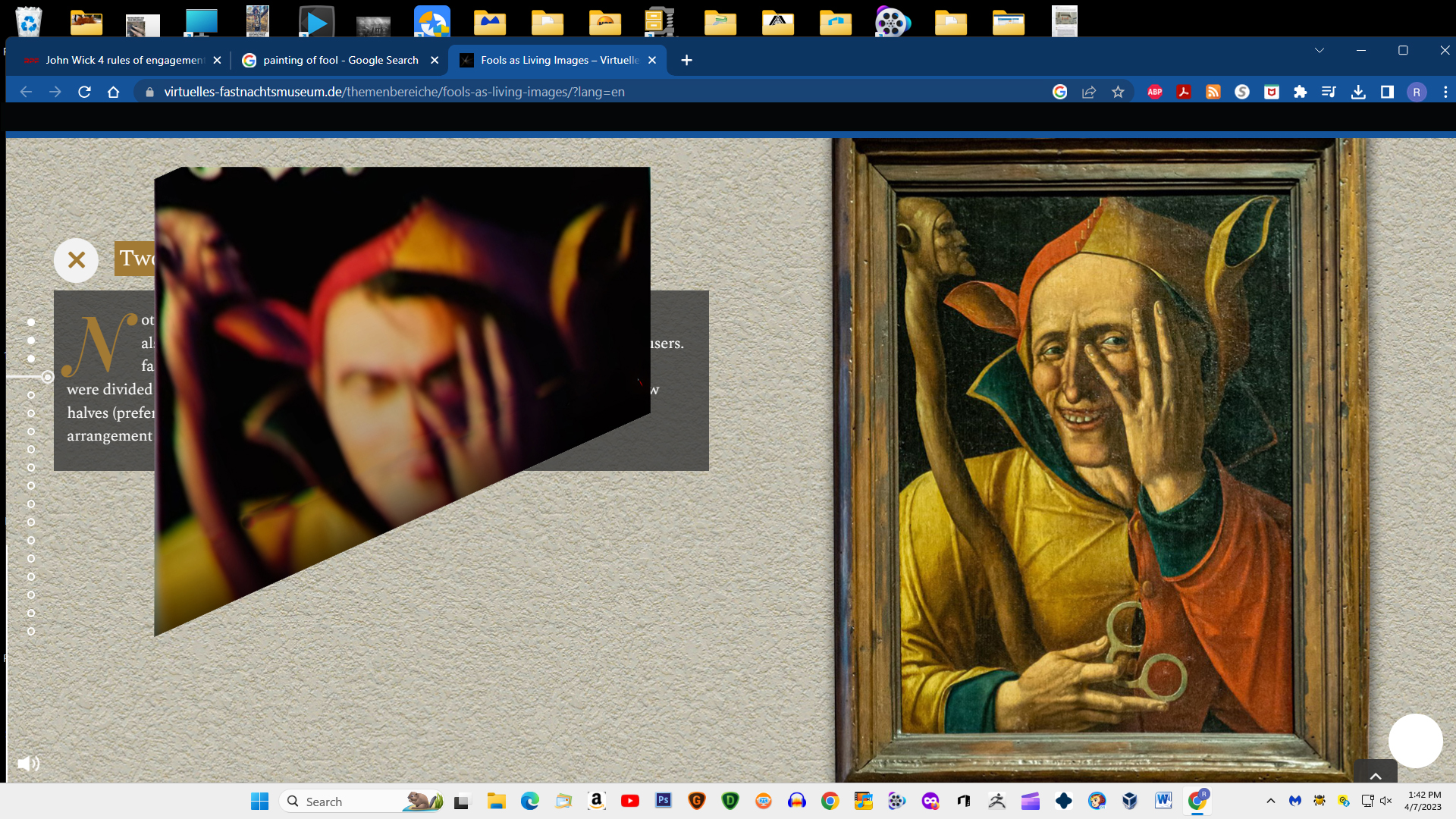
Task: Click the muted volume tray icon
Action: pos(1386,802)
